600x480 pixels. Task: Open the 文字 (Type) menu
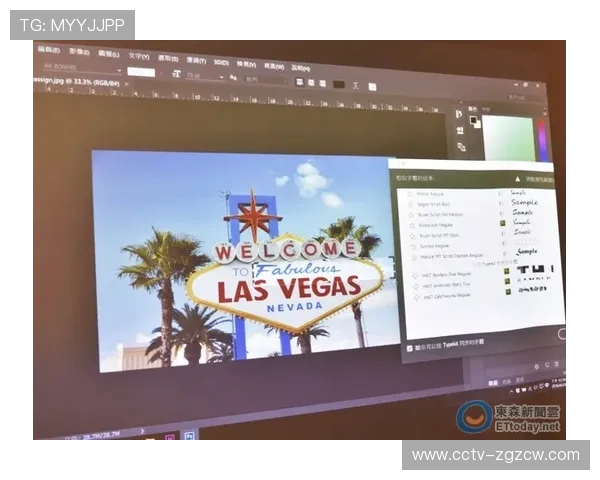[138, 56]
